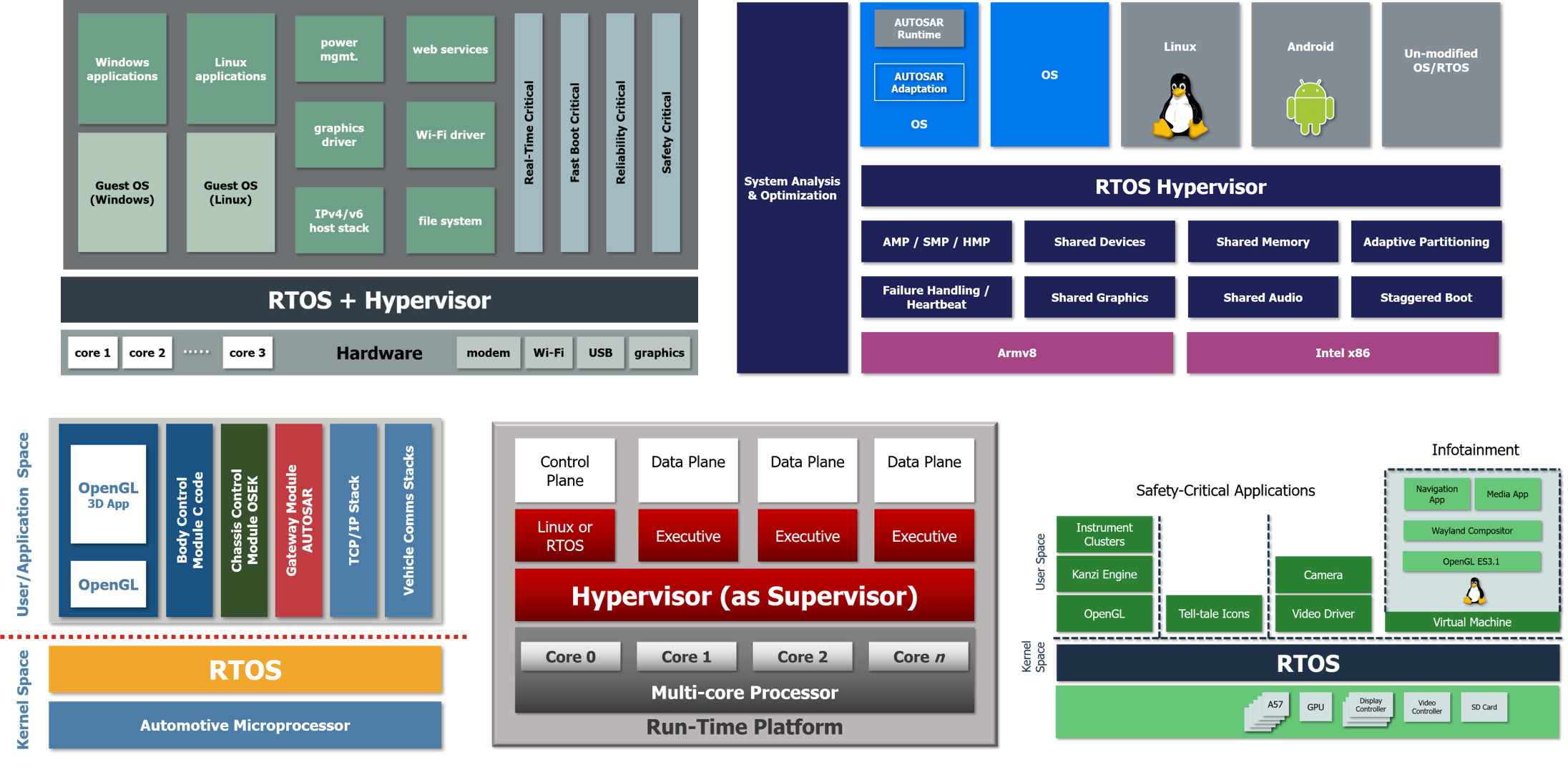Select the Wi-Fi hardware block
The width and height of the screenshot is (1568, 770).
(549, 352)
